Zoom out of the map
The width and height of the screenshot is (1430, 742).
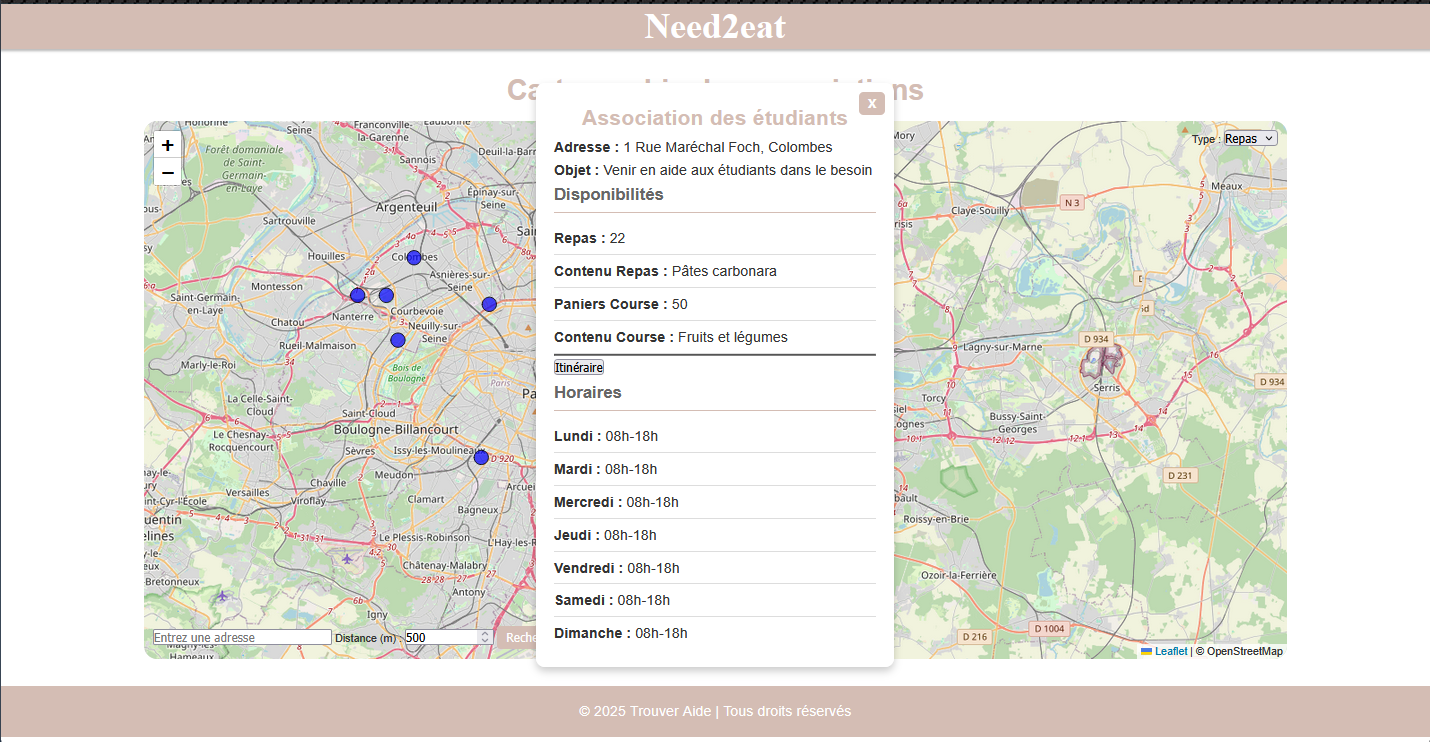point(168,172)
